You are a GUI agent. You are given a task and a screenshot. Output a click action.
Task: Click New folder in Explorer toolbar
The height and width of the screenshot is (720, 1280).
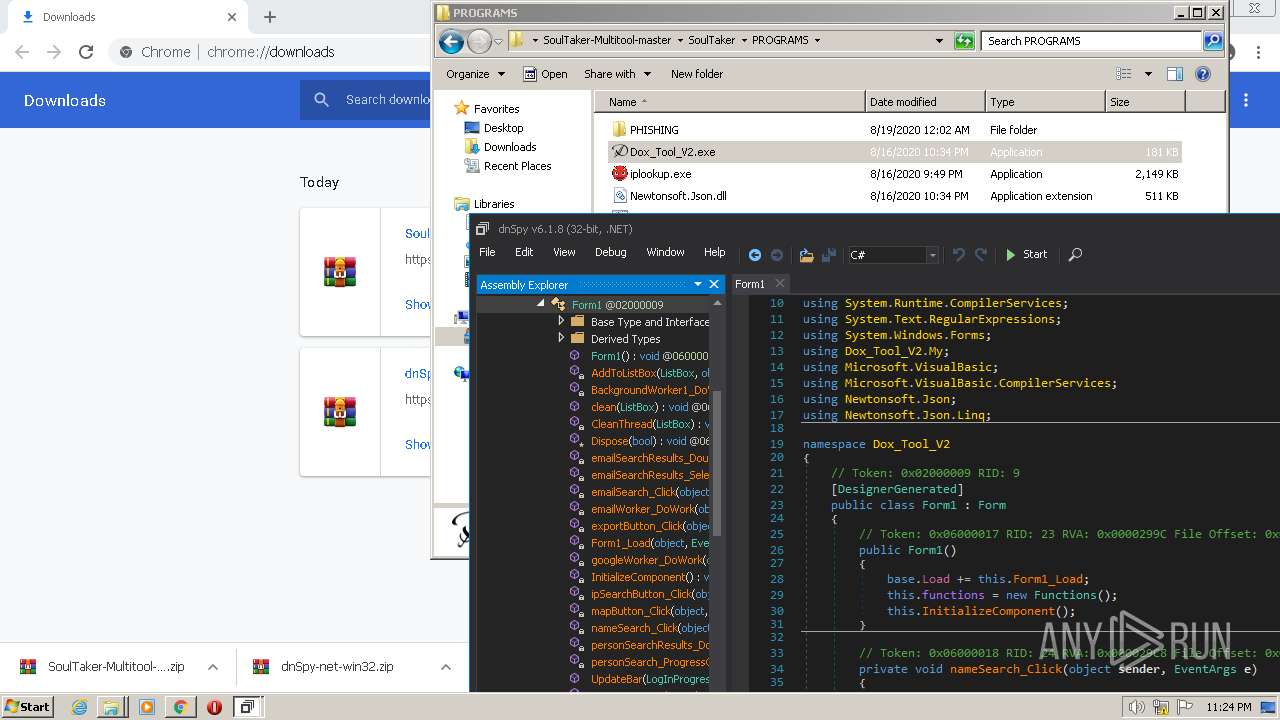click(x=697, y=74)
